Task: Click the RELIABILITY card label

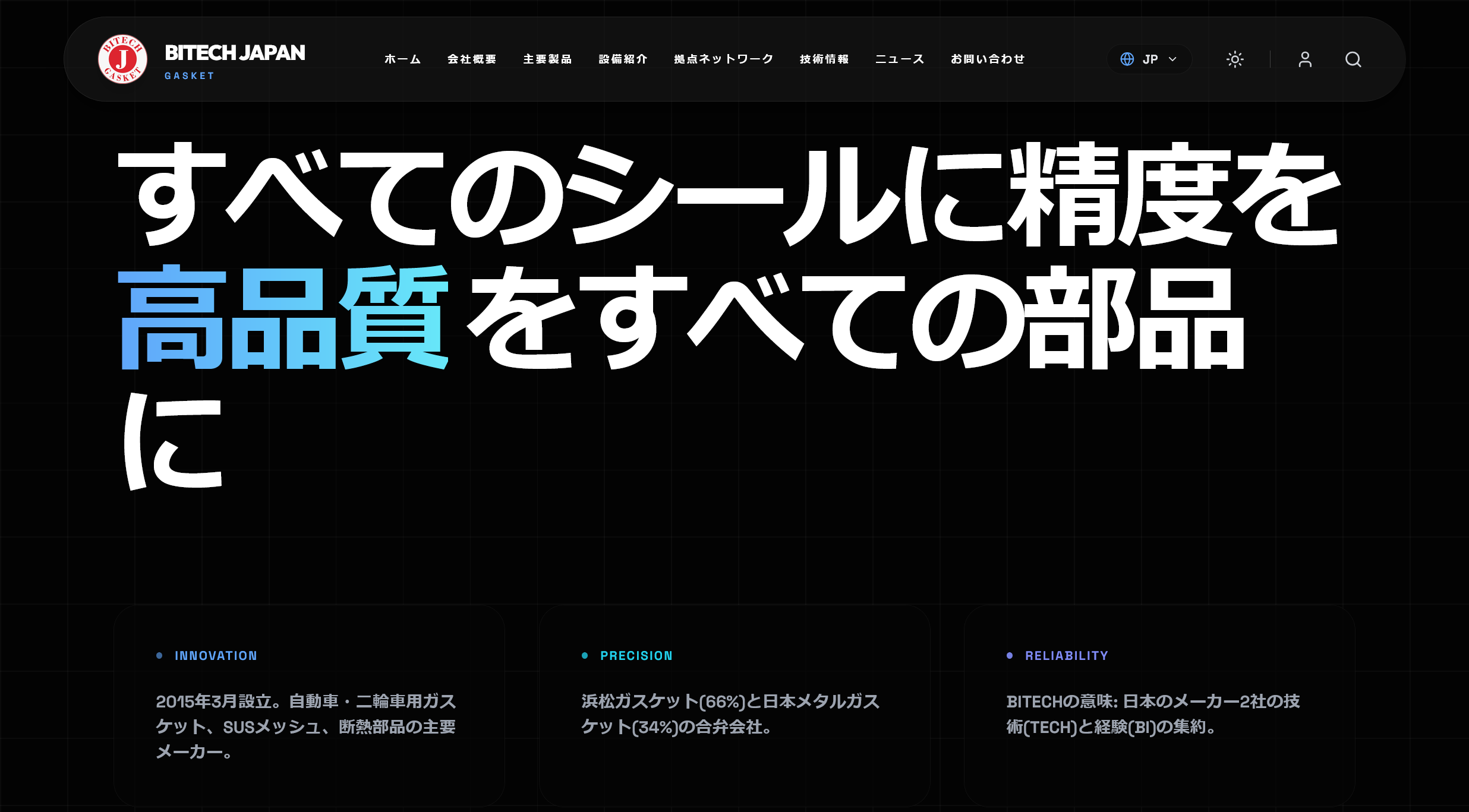Action: click(x=1067, y=656)
